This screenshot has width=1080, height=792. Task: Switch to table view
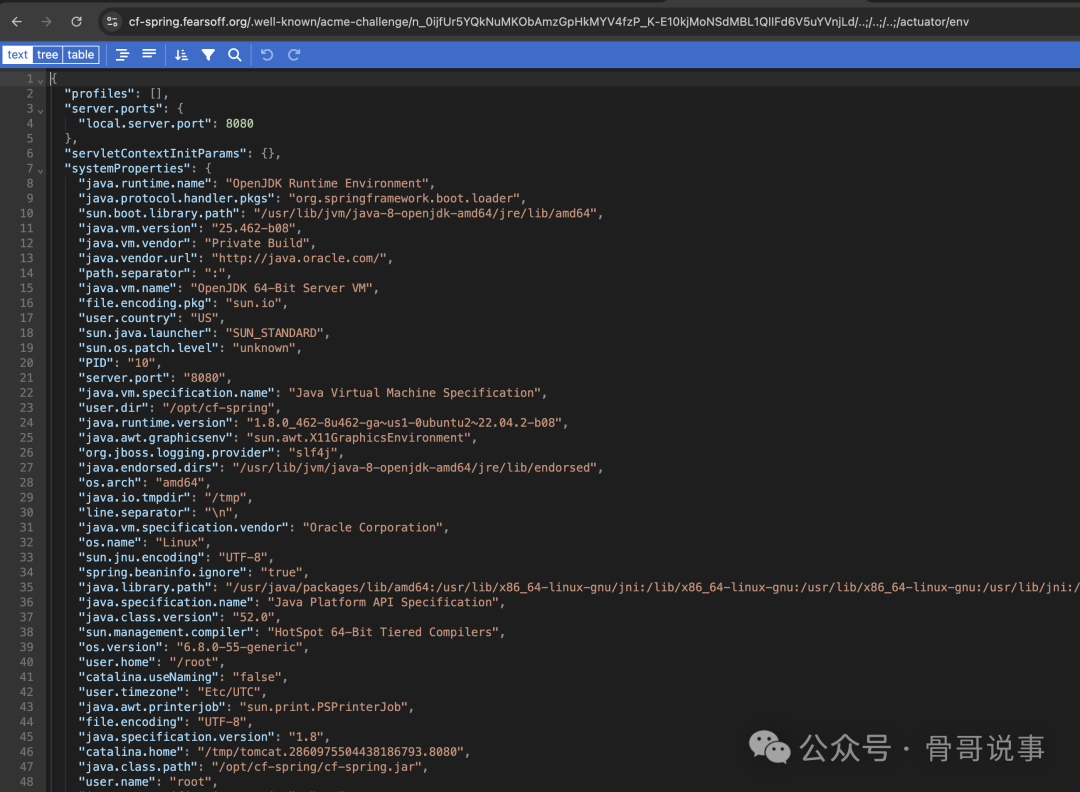point(80,55)
